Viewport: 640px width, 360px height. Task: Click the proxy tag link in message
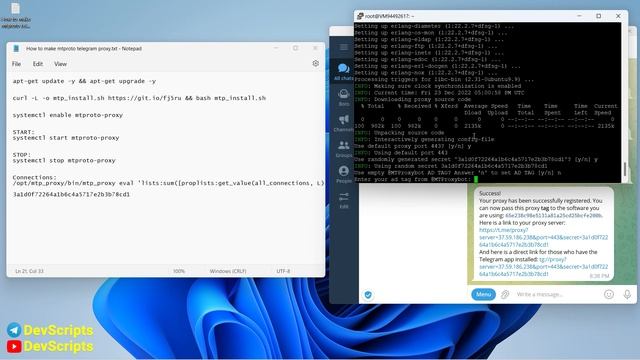(553, 216)
